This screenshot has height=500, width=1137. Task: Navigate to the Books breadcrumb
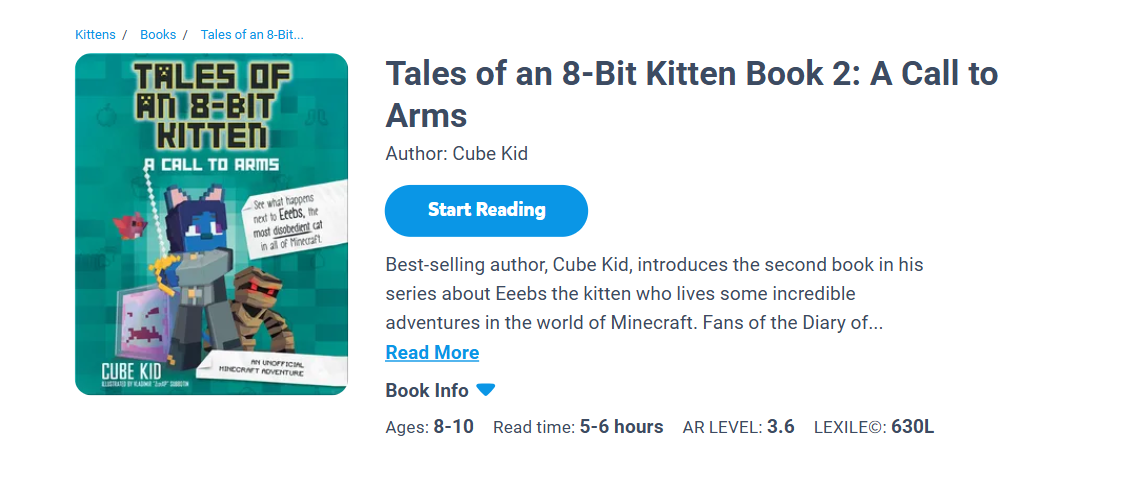tap(158, 35)
